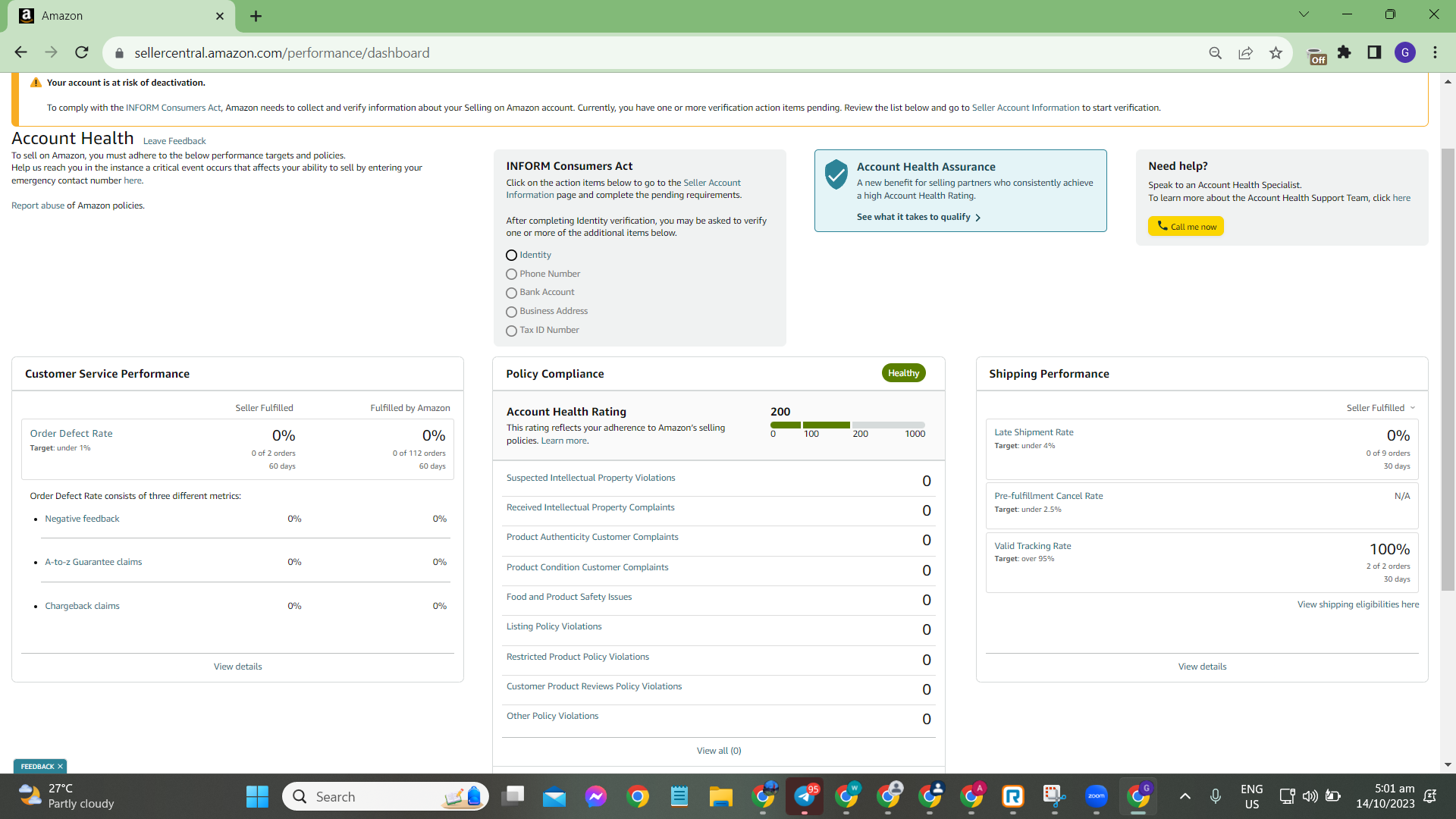The image size is (1456, 819).
Task: Open File Explorer from the taskbar
Action: (720, 796)
